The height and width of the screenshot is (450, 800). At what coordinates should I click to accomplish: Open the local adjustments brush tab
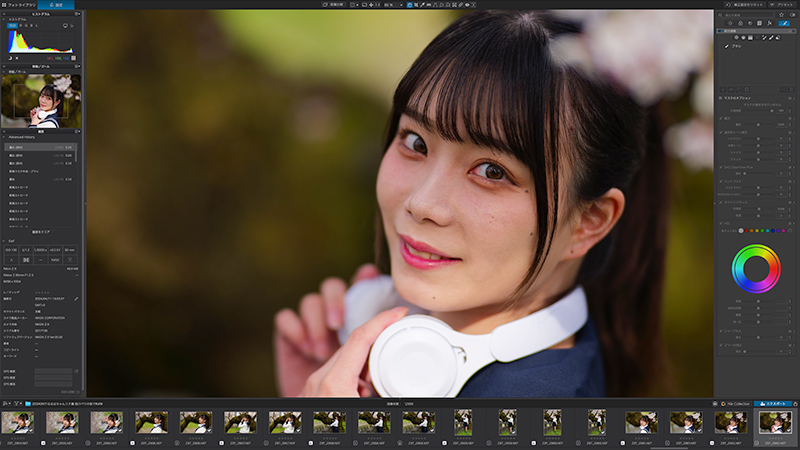coord(784,23)
